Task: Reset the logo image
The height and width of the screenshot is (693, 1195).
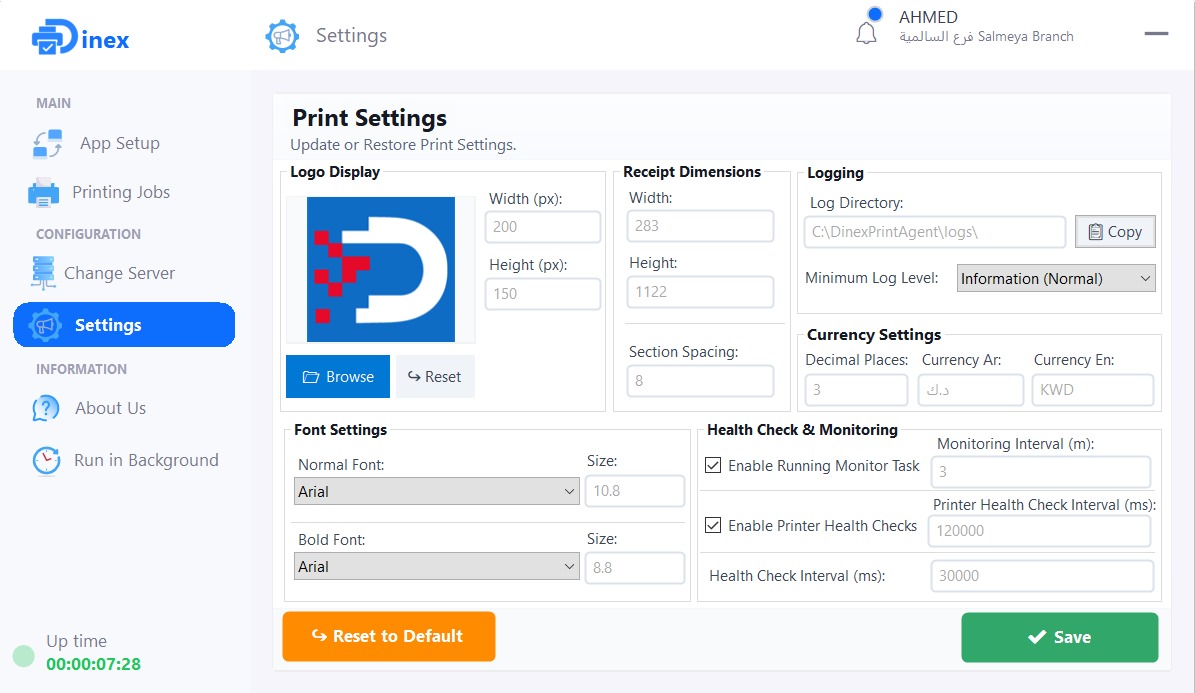Action: tap(434, 377)
